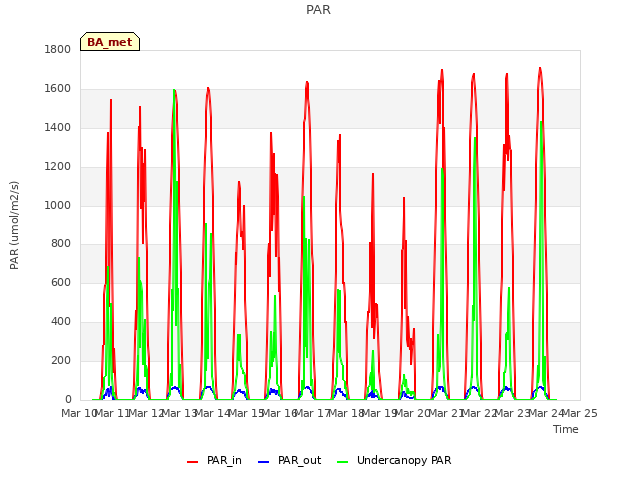Click the red PAR_in legend swatch
The height and width of the screenshot is (480, 640).
coord(192,462)
